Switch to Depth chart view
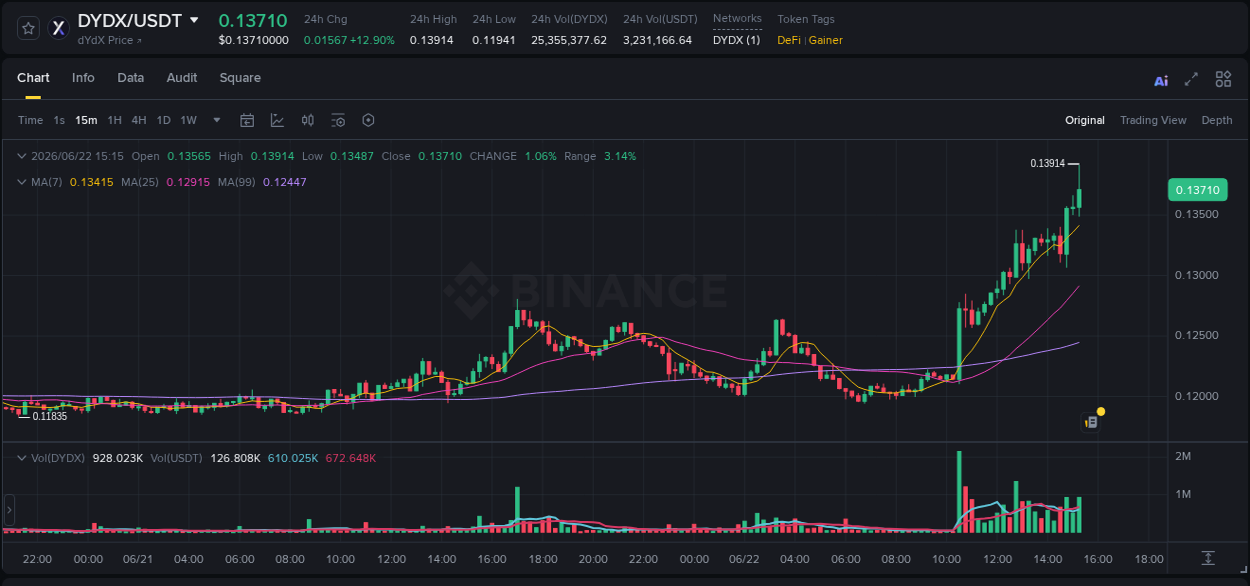The width and height of the screenshot is (1250, 586). point(1217,120)
